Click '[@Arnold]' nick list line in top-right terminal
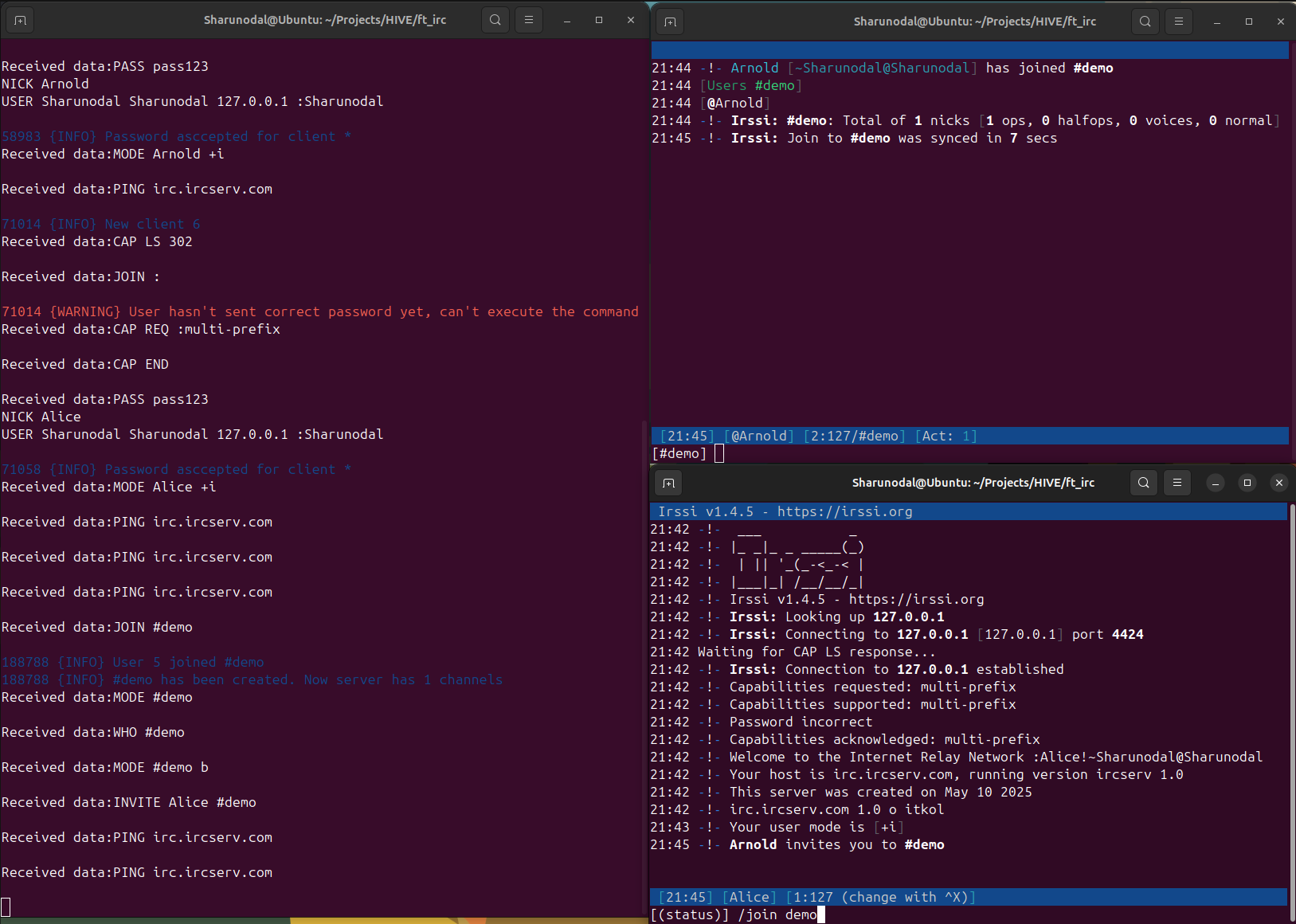The height and width of the screenshot is (924, 1296). click(x=734, y=103)
